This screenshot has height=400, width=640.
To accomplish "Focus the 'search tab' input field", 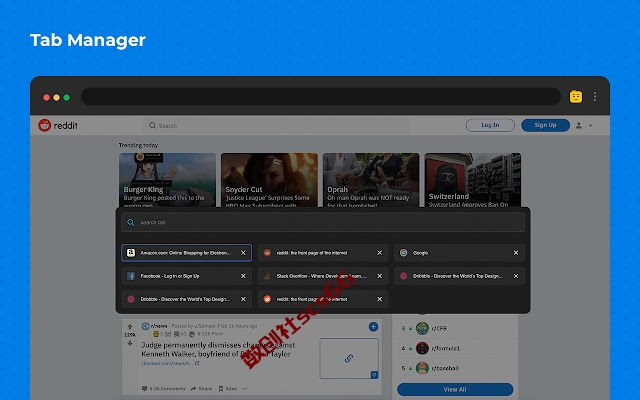I will (323, 222).
